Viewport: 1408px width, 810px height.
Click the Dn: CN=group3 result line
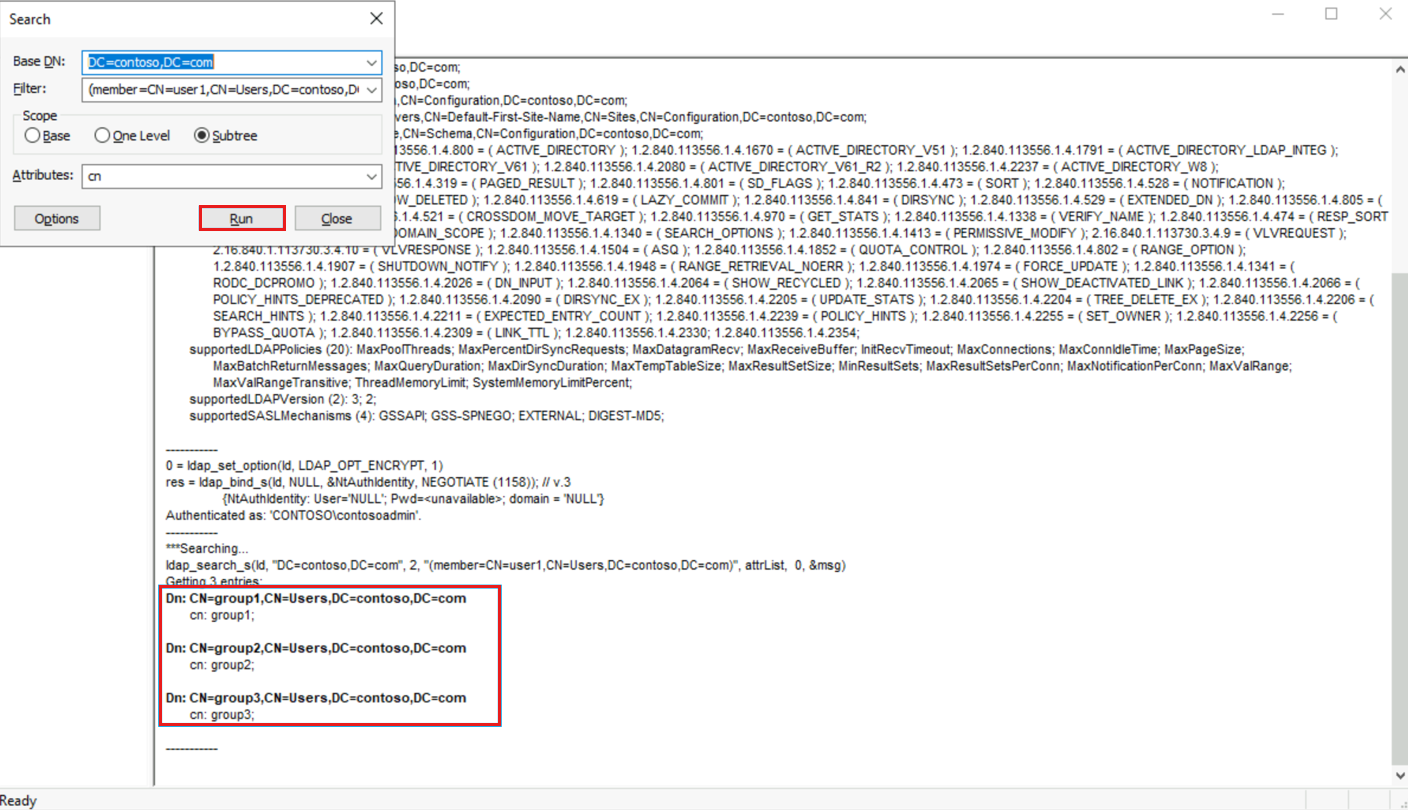coord(316,698)
